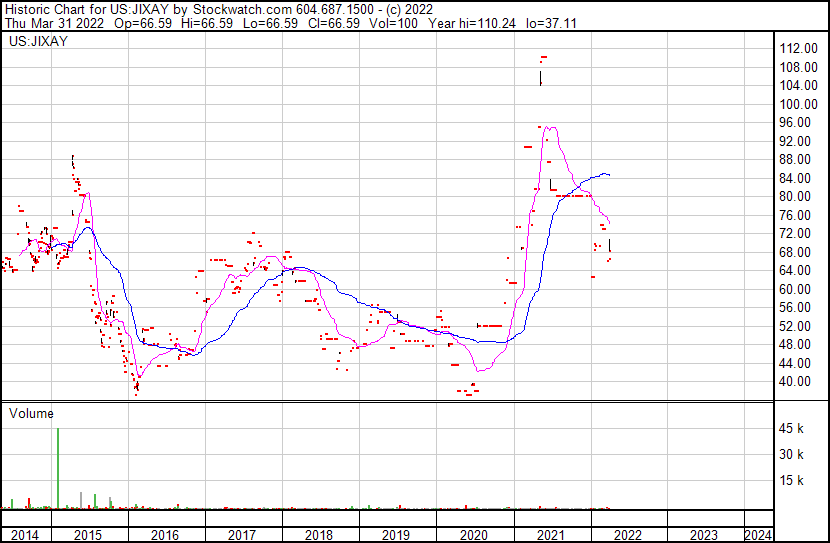Select the 2016 year label on axis

coord(165,535)
